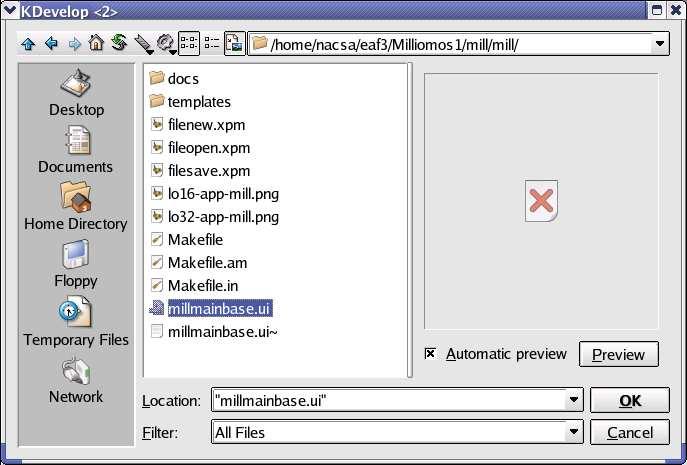
Task: Select file lo32-app-mill.png
Action: coord(214,217)
